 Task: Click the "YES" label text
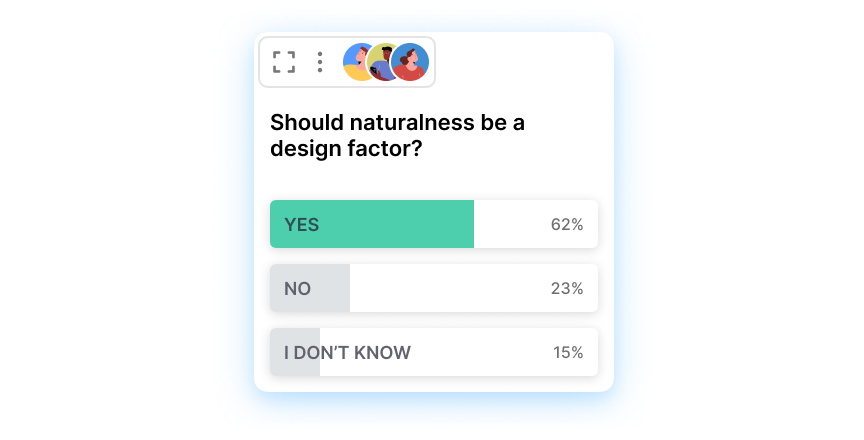[x=302, y=224]
